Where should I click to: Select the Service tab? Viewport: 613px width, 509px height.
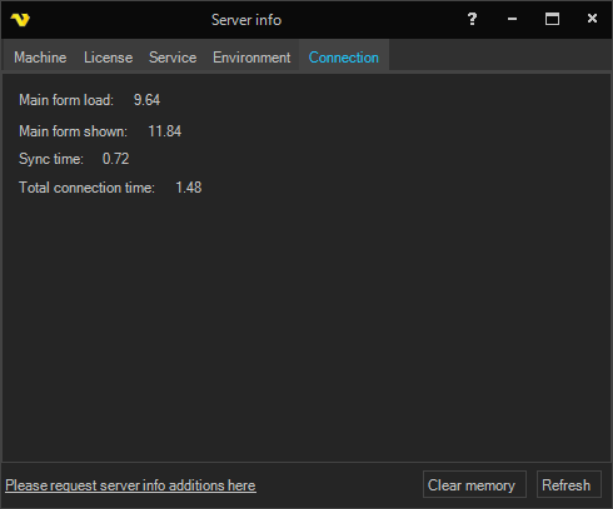(x=172, y=57)
